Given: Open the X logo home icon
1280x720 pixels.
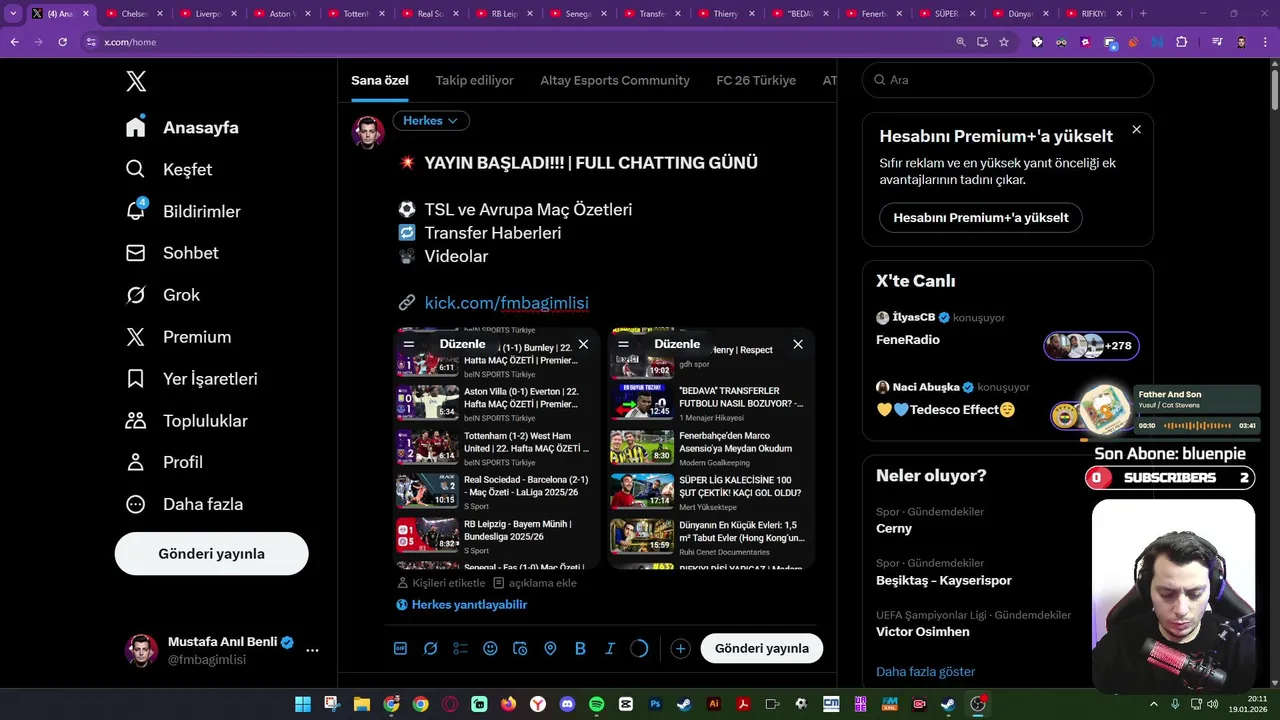Looking at the screenshot, I should 136,82.
